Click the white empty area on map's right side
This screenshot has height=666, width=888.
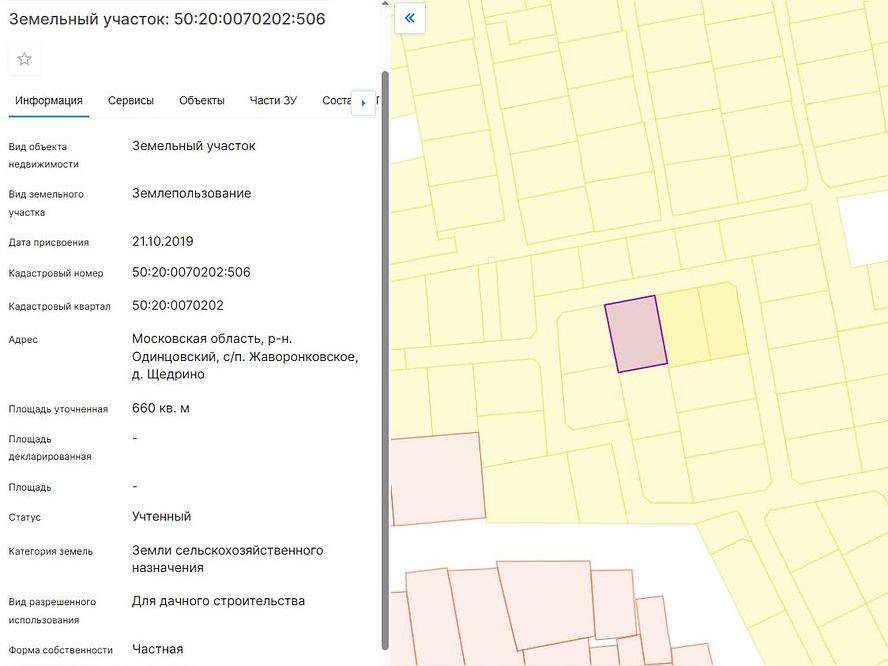tap(861, 230)
